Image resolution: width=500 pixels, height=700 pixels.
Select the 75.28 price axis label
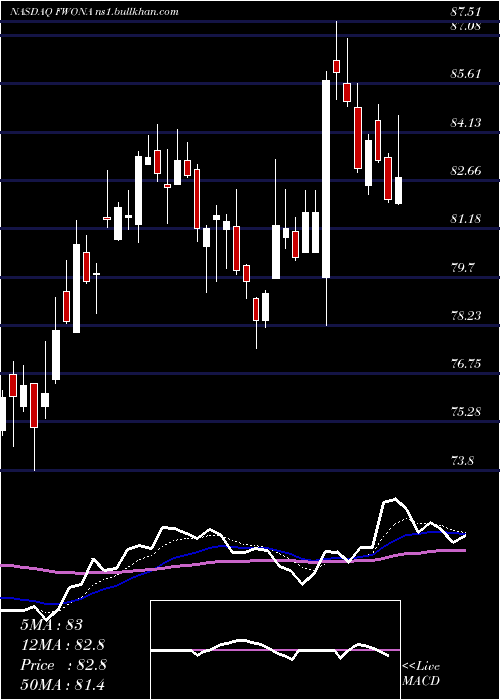(465, 411)
